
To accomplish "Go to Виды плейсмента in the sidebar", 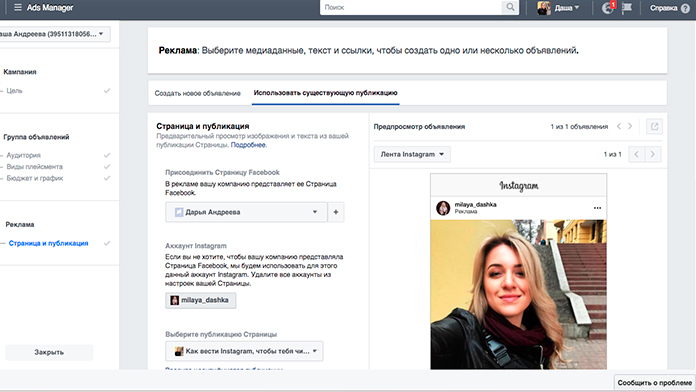I will click(x=35, y=167).
